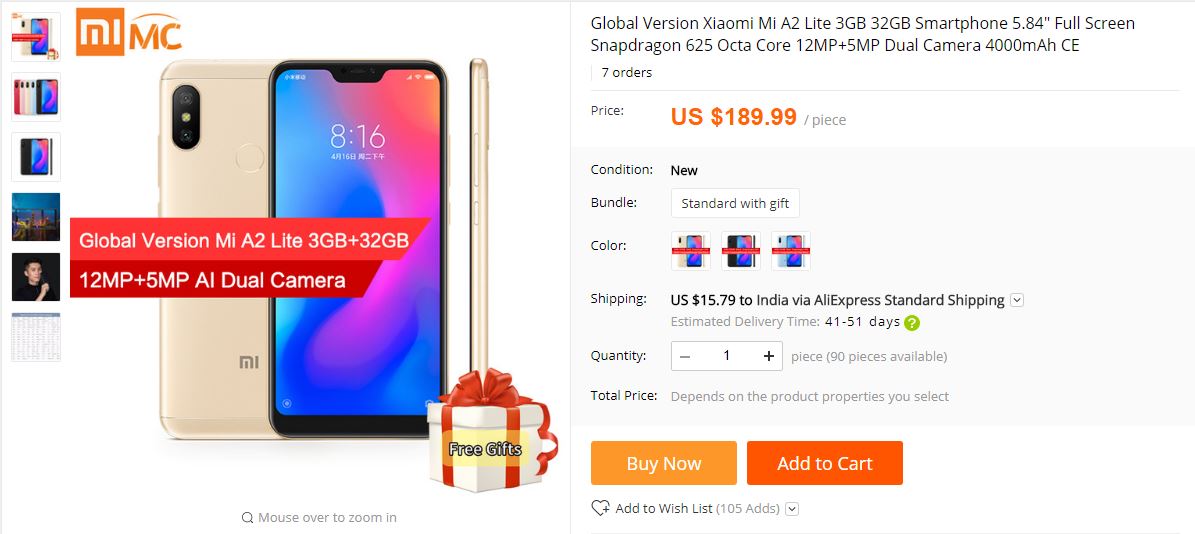Expand the shipping method dropdown arrow
Image resolution: width=1195 pixels, height=534 pixels.
click(1017, 300)
